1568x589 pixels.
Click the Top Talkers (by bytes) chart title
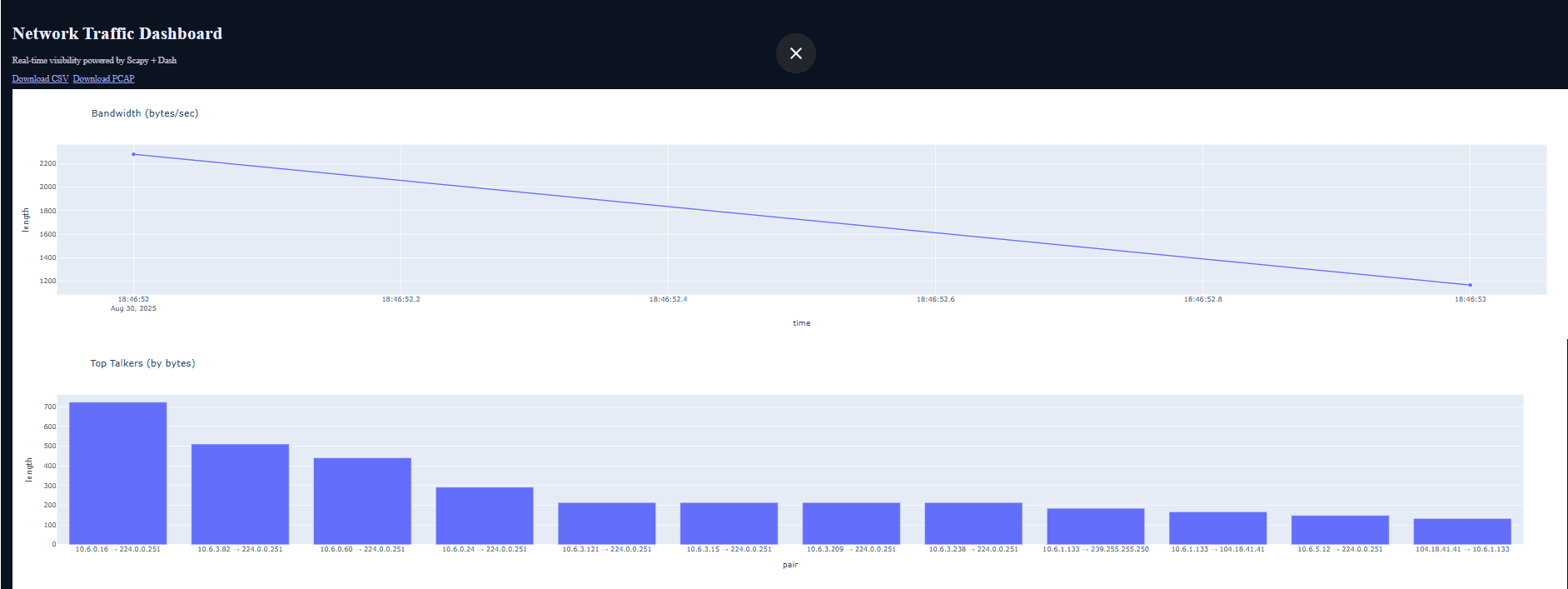pos(142,363)
